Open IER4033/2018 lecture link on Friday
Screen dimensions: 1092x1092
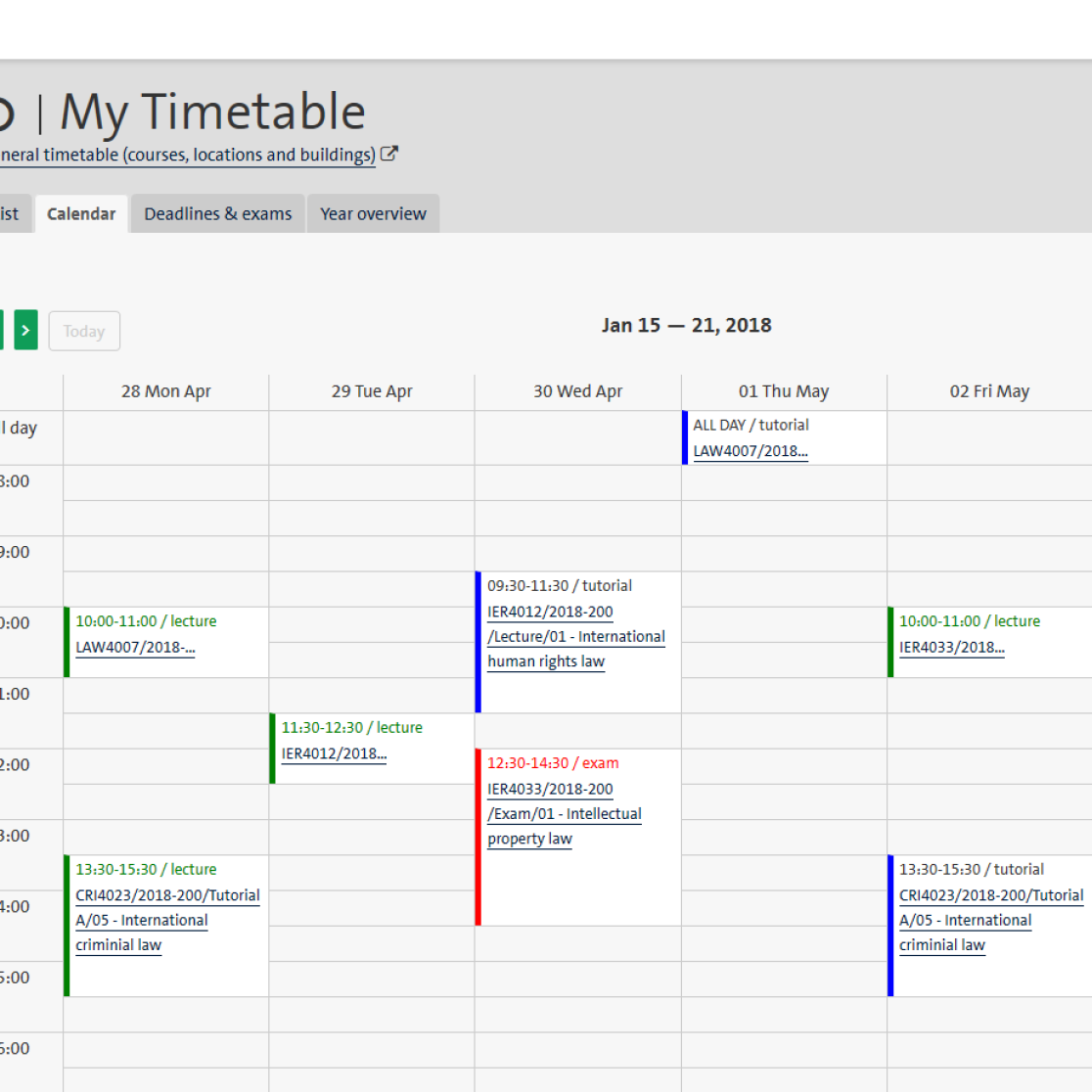pos(951,647)
